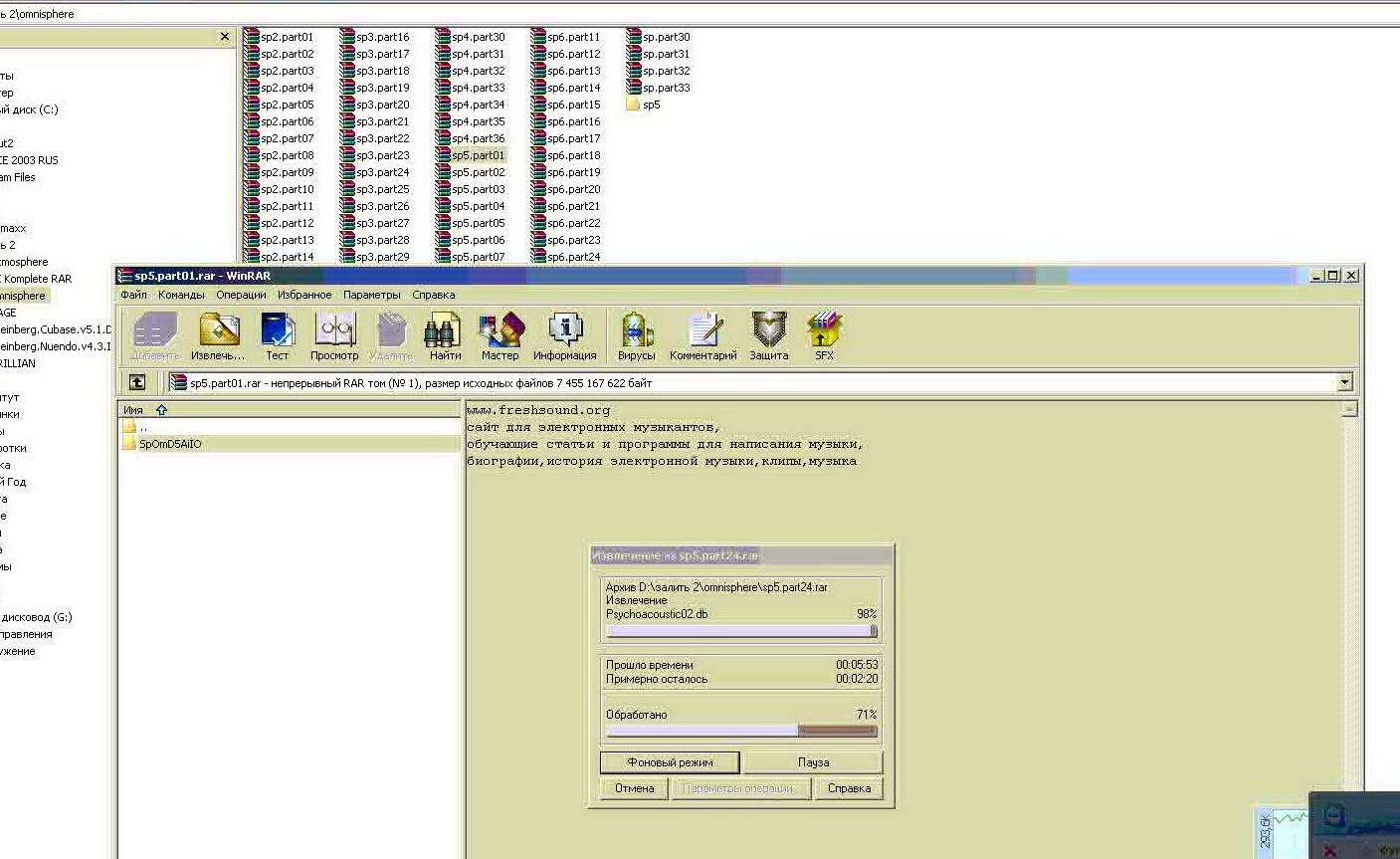Viewport: 1400px width, 859px height.
Task: Click the Отмена button
Action: (x=634, y=788)
